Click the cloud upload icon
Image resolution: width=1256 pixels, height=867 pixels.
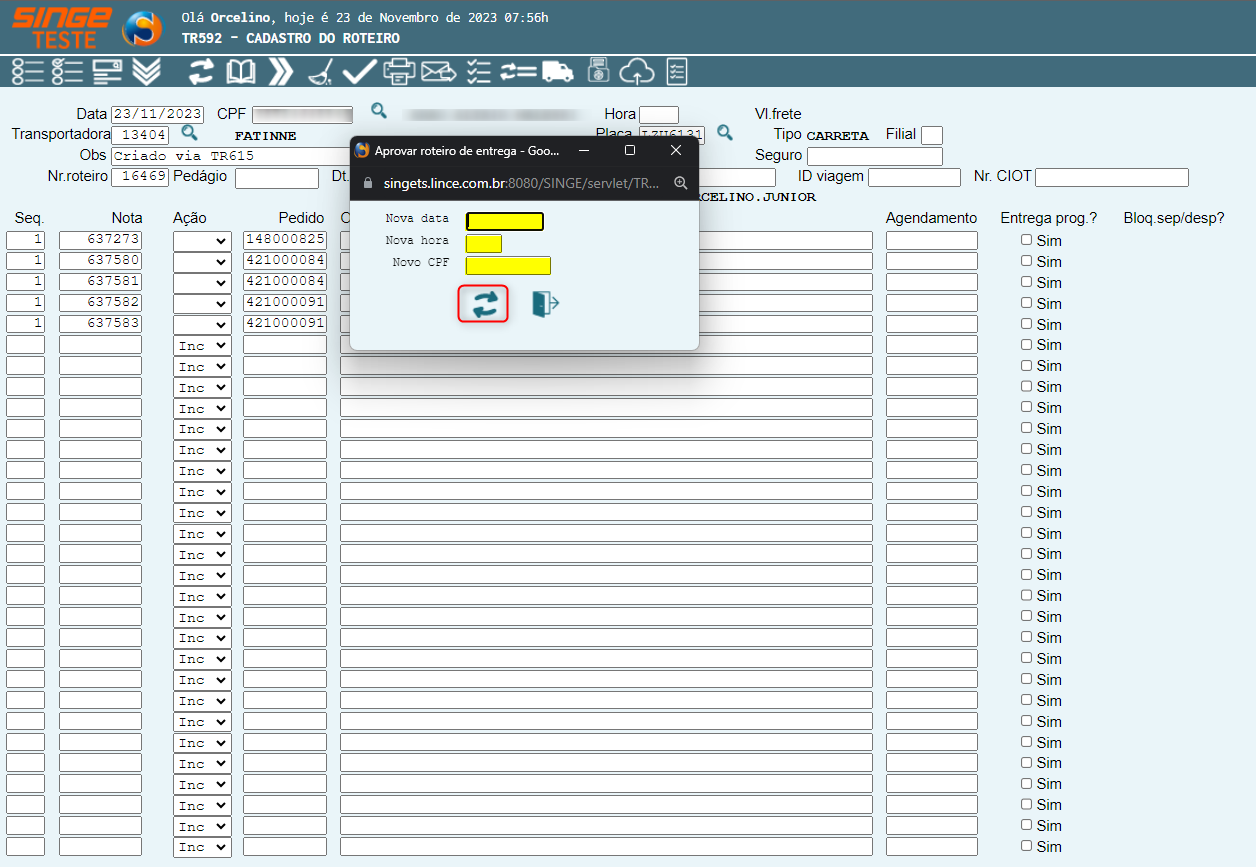click(637, 72)
